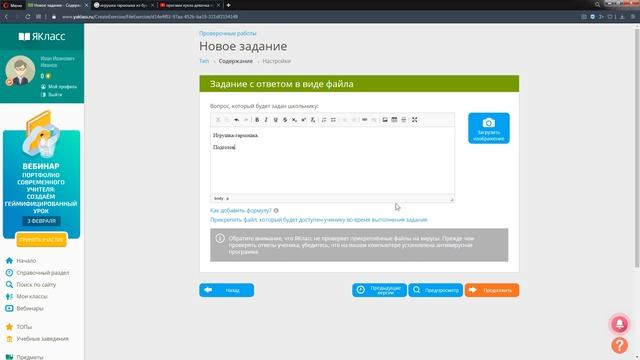
Task: Switch to the YouTube browser tab
Action: tap(190, 5)
